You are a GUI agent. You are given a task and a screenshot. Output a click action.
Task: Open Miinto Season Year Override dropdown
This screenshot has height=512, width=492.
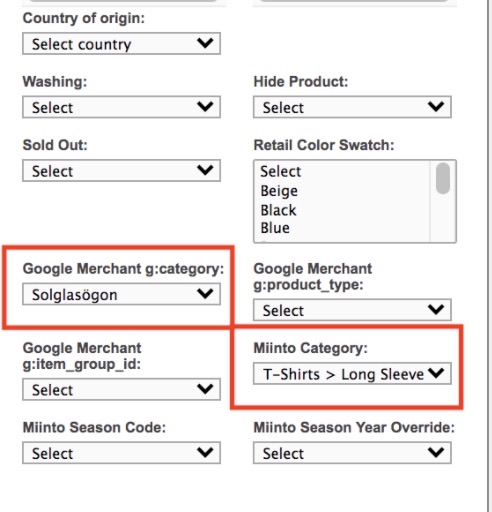(352, 453)
